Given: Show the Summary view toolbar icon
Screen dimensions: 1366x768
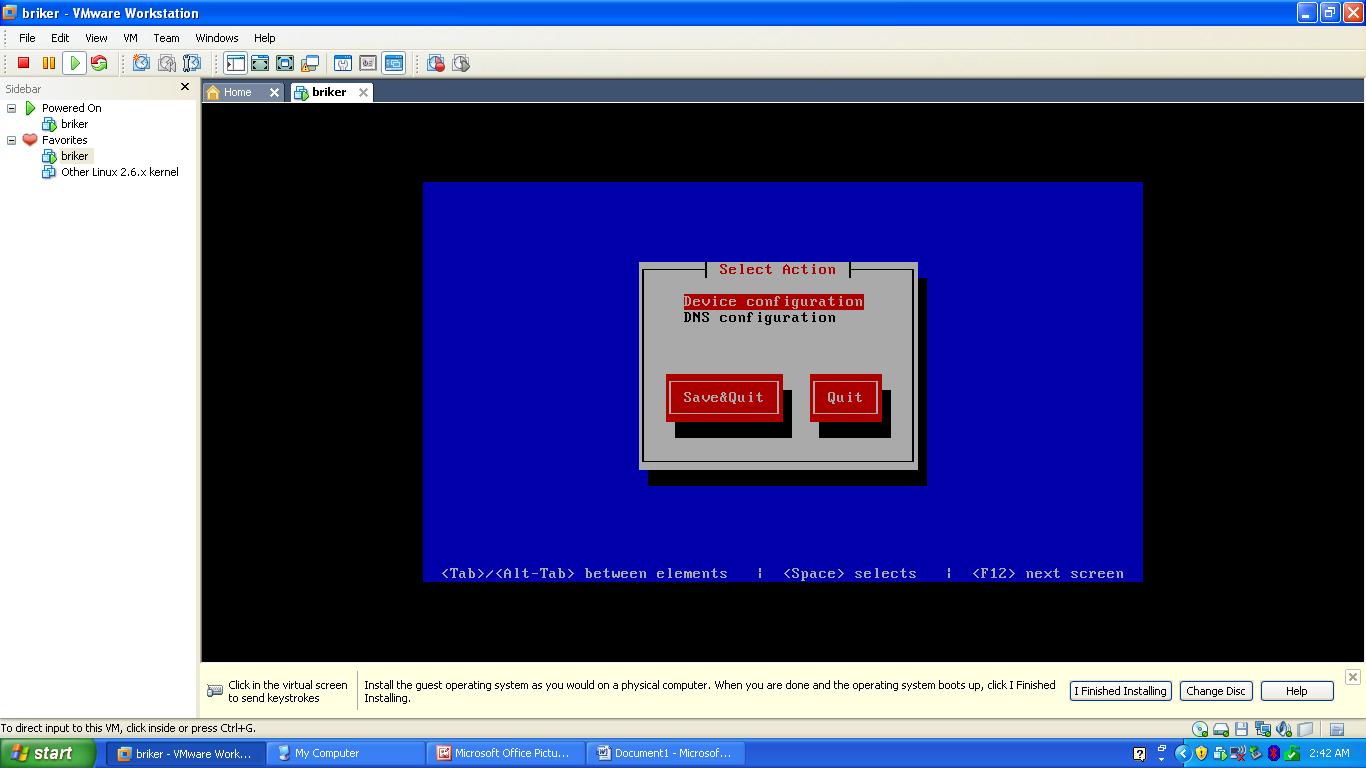Looking at the screenshot, I should (343, 63).
